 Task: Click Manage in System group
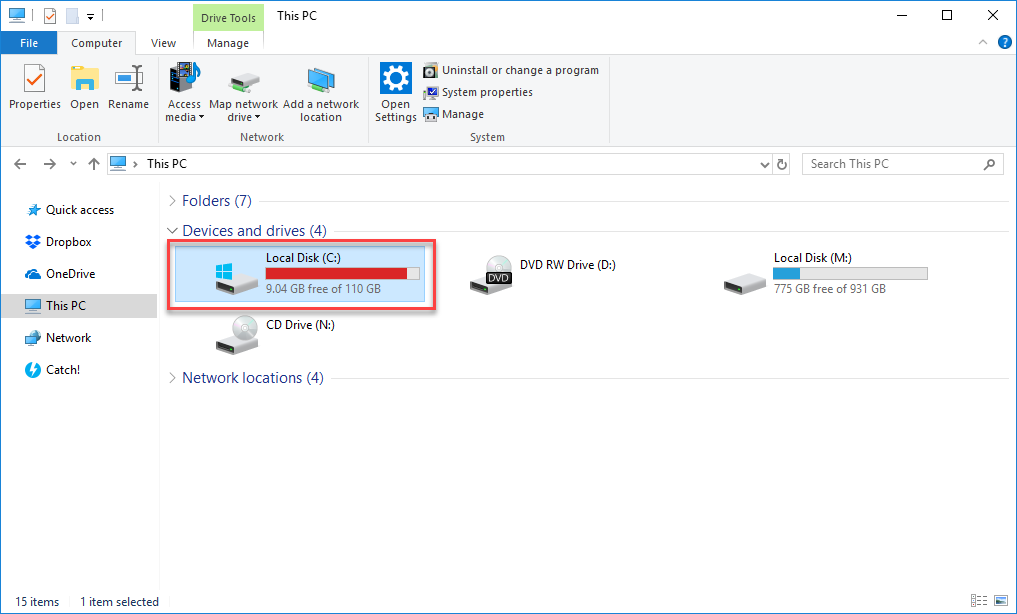click(x=453, y=114)
